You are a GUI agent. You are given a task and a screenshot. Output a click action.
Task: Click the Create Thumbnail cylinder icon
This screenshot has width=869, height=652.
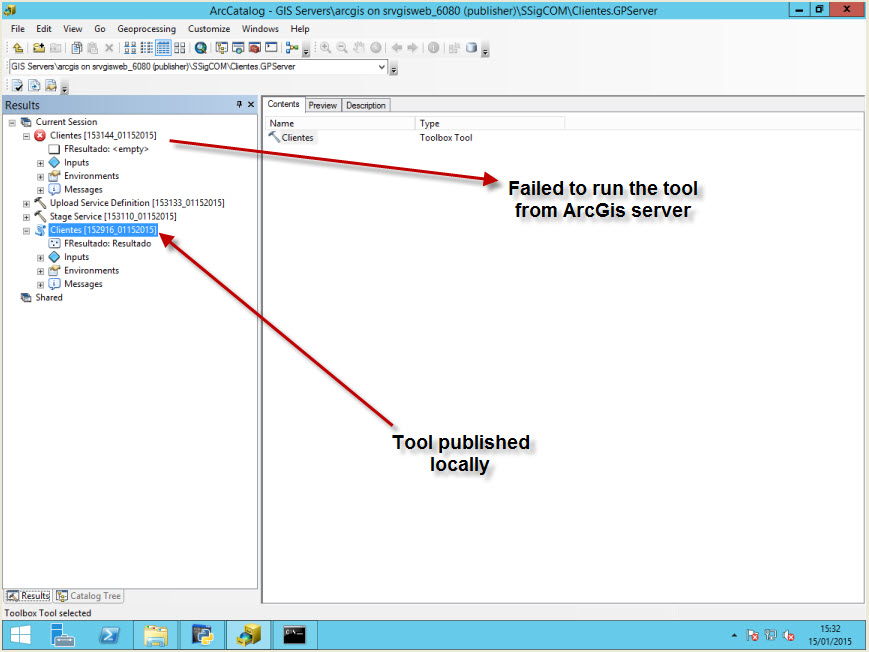tap(471, 48)
